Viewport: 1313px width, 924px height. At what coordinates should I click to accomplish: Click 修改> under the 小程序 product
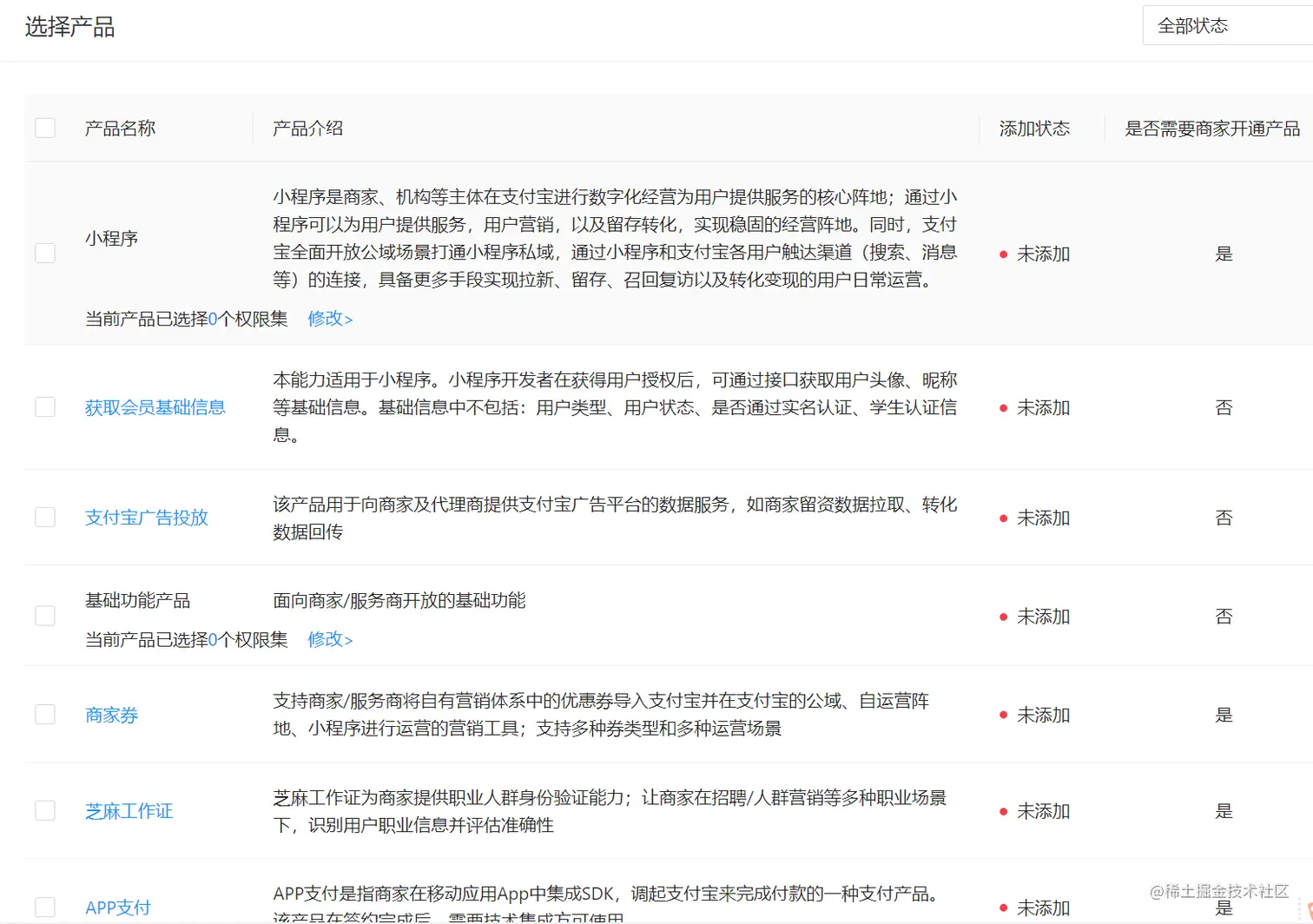coord(330,319)
